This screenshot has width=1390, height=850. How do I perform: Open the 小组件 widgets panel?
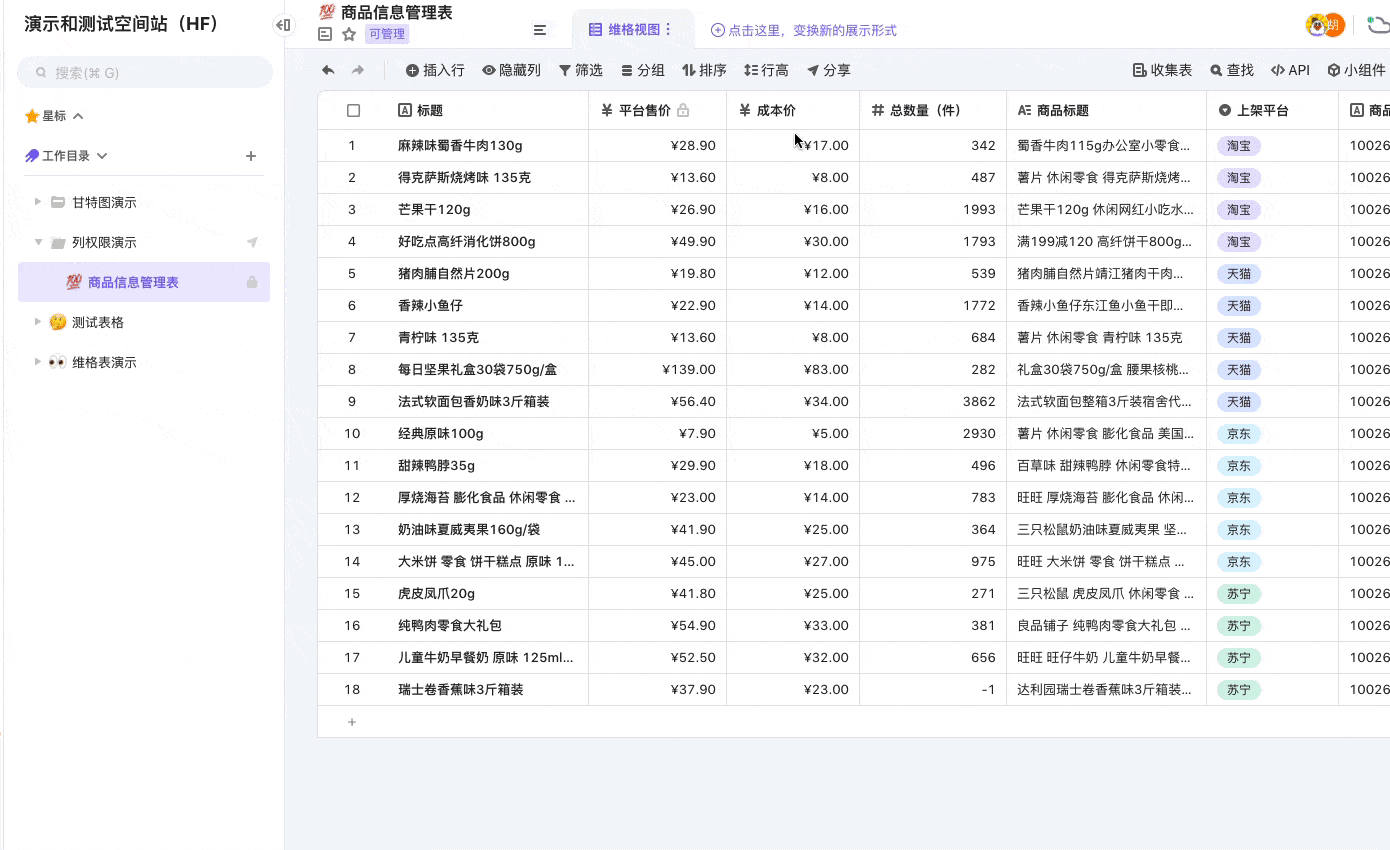click(x=1356, y=70)
